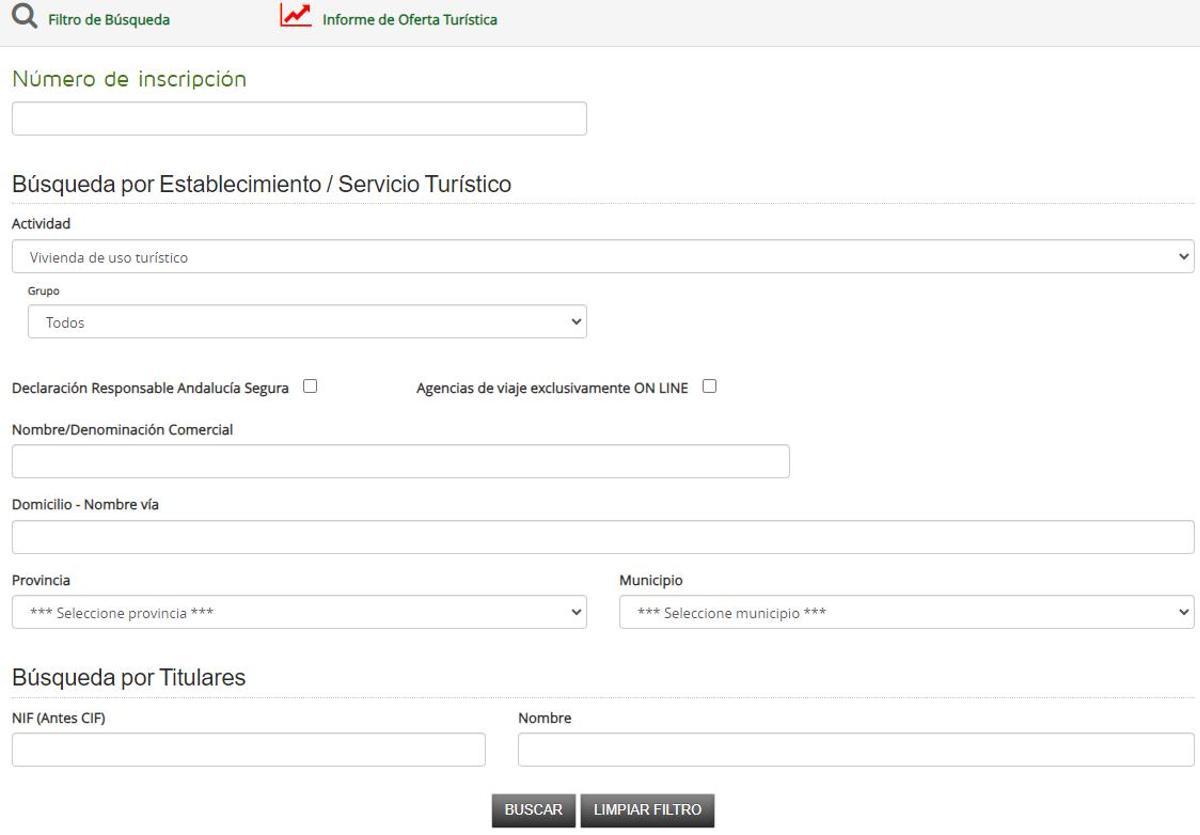Click the LIMPIAR FILTRO button

pyautogui.click(x=647, y=810)
